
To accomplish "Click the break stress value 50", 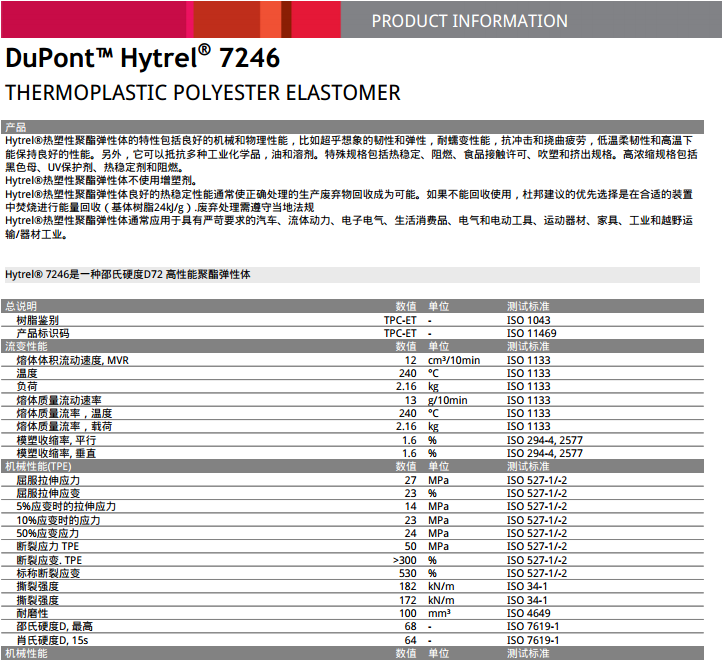I will point(411,546).
